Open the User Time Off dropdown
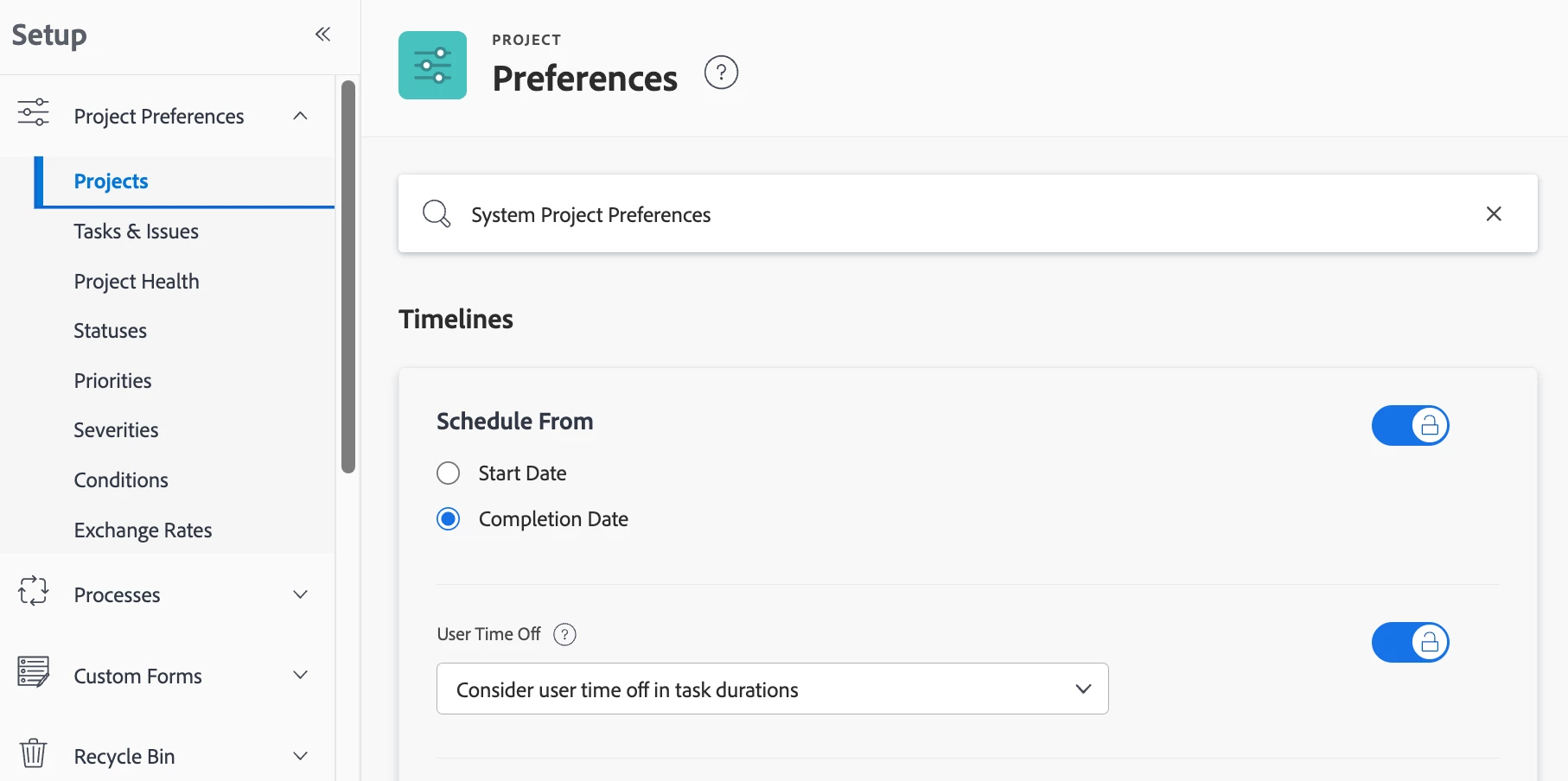 [x=772, y=689]
